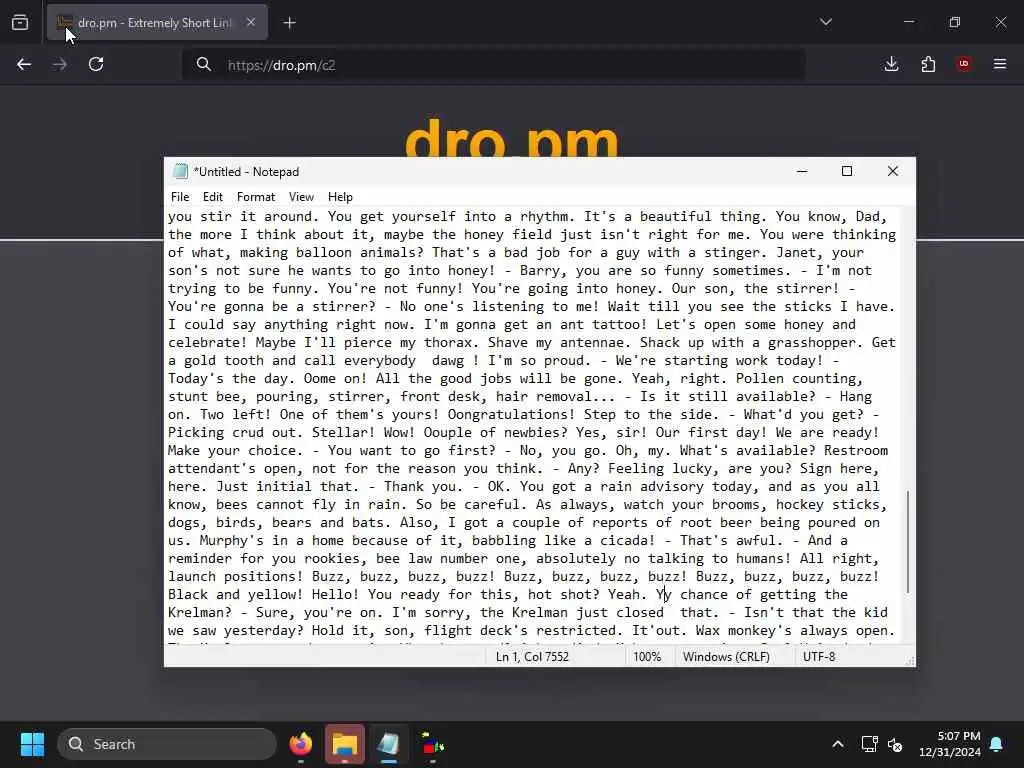
Task: Open a new browser tab
Action: click(x=289, y=23)
